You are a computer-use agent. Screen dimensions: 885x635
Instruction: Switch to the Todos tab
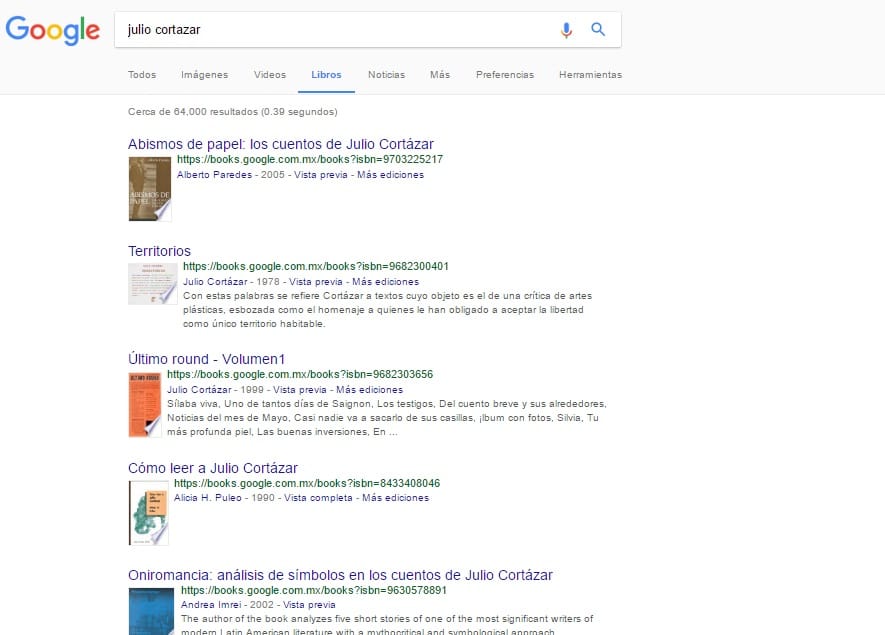[x=142, y=75]
